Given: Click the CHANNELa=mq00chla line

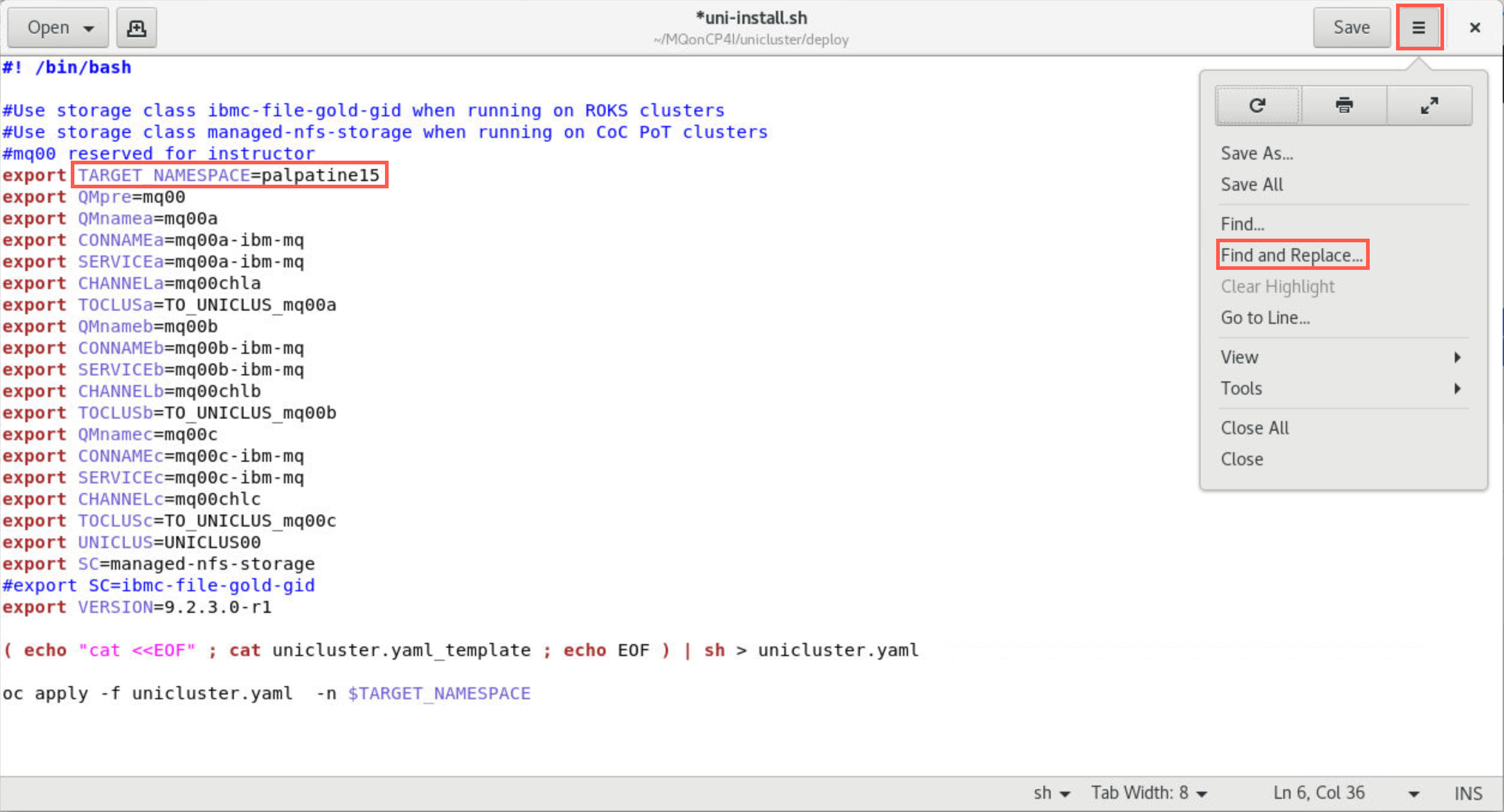Looking at the screenshot, I should 132,283.
